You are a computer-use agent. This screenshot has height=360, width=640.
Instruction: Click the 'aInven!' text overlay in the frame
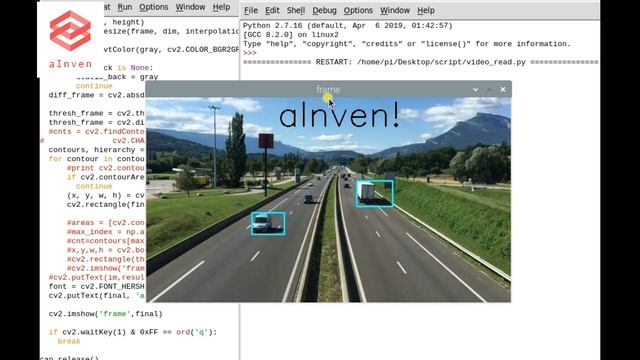coord(339,116)
